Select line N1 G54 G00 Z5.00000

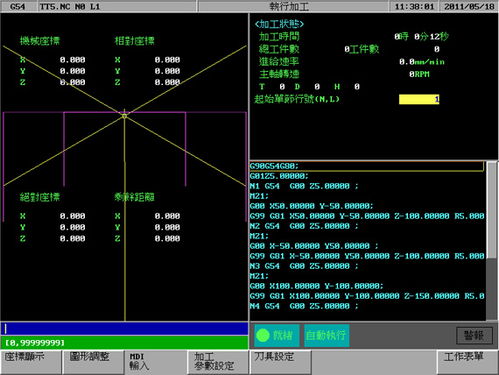click(304, 186)
